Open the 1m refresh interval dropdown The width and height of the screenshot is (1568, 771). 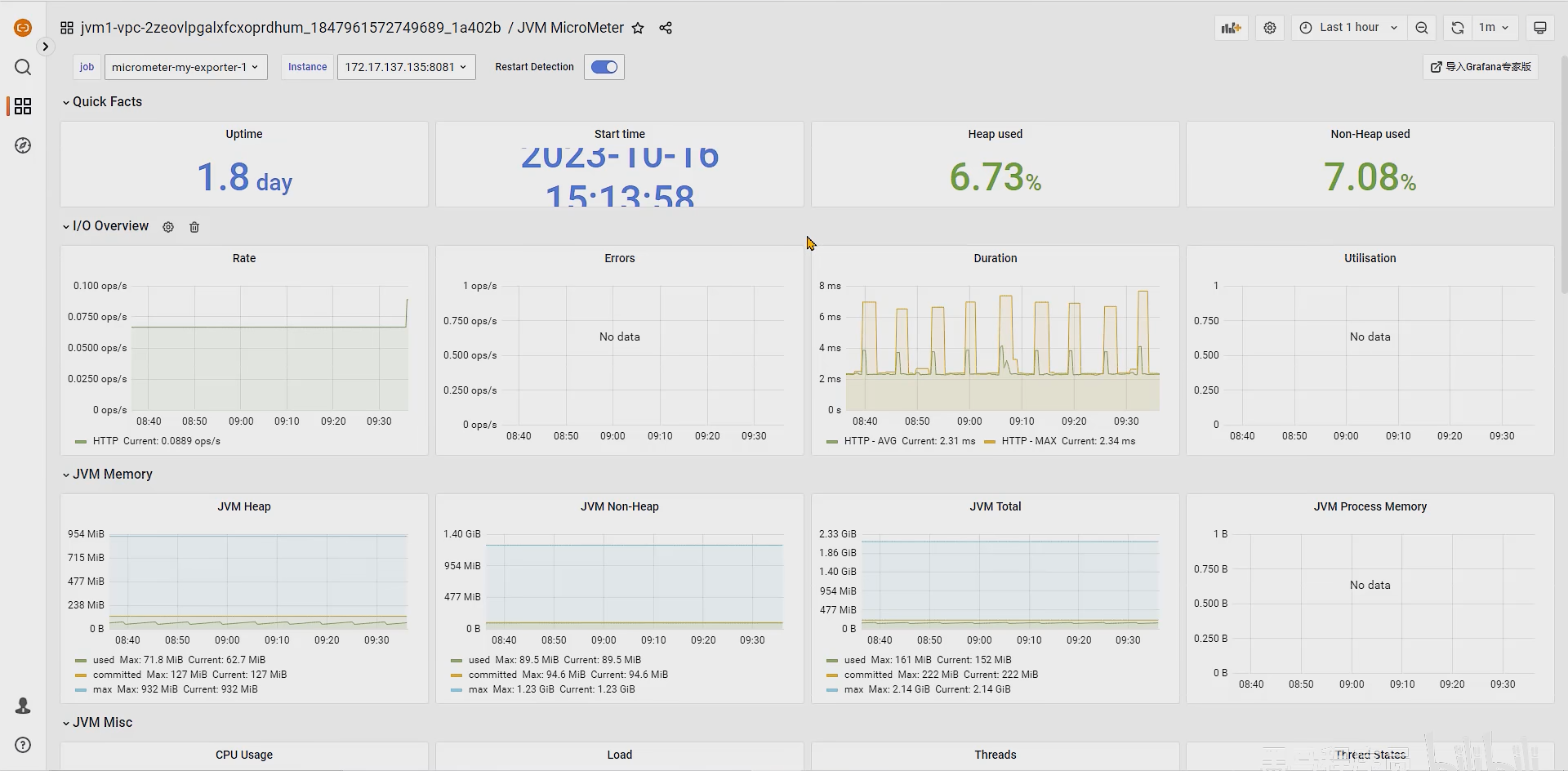pos(1494,28)
